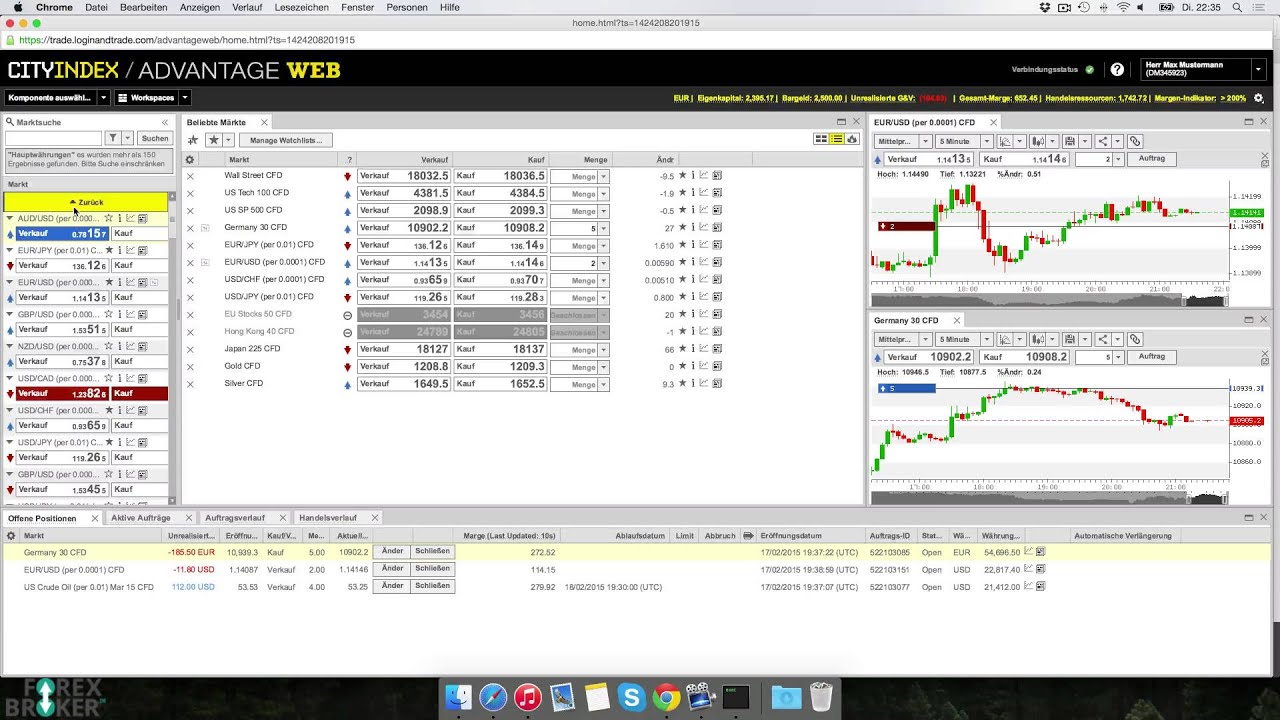
Task: Click Suchen button in Marktsuche
Action: point(155,139)
